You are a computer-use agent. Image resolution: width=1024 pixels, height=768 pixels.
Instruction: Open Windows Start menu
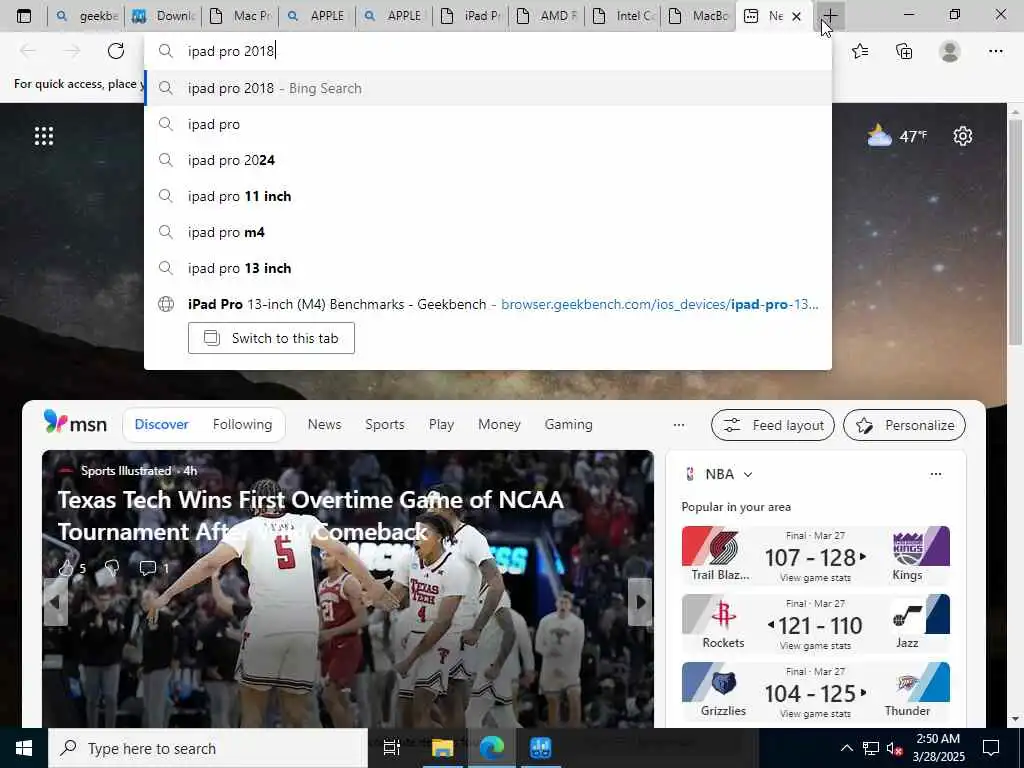tap(24, 748)
